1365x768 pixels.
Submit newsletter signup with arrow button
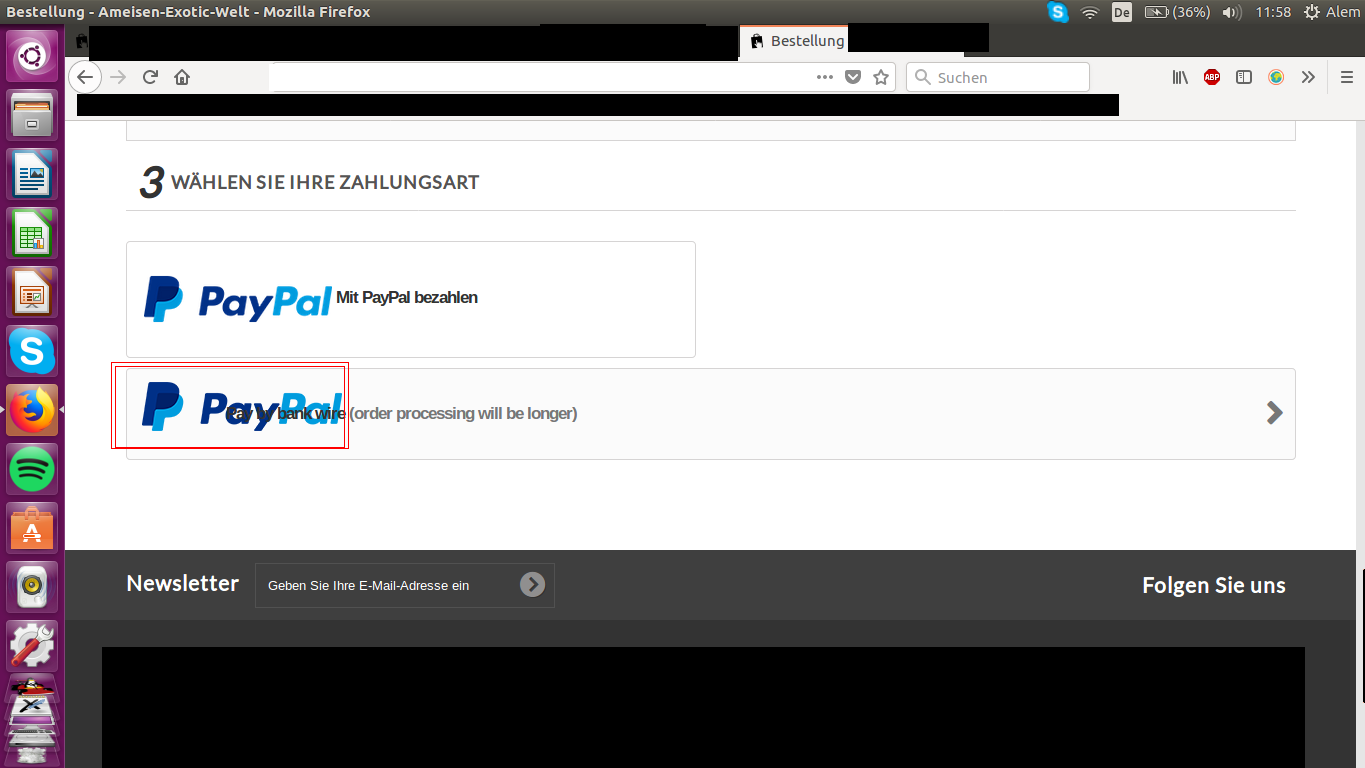coord(532,585)
